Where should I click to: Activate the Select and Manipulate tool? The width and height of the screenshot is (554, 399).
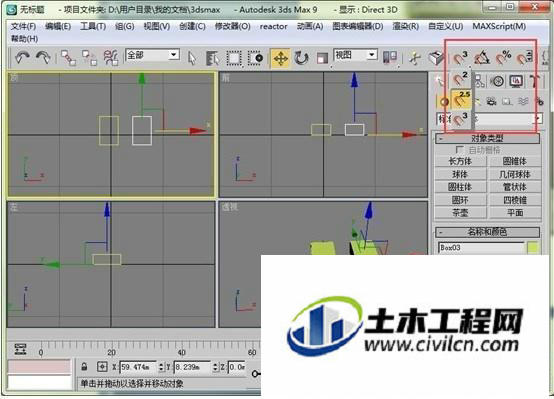point(414,58)
